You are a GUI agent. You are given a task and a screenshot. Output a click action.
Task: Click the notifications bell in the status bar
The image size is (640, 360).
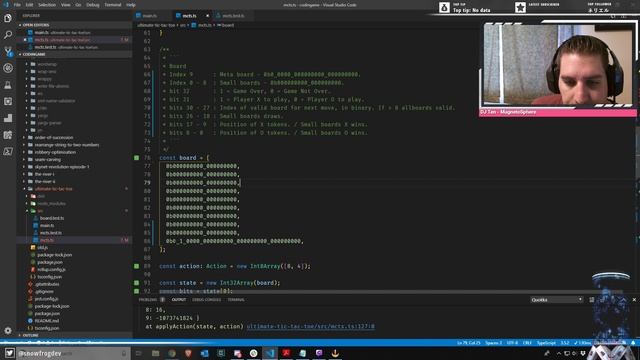click(x=633, y=343)
